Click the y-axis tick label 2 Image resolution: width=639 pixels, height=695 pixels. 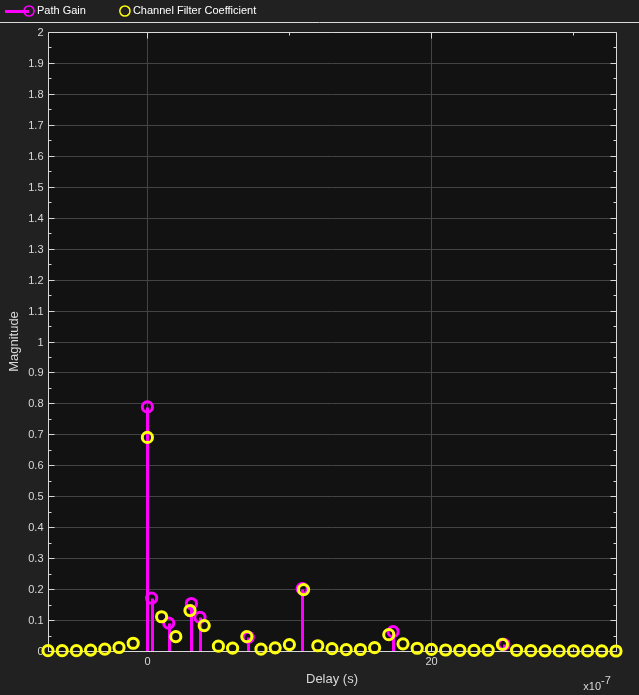[x=40, y=32]
